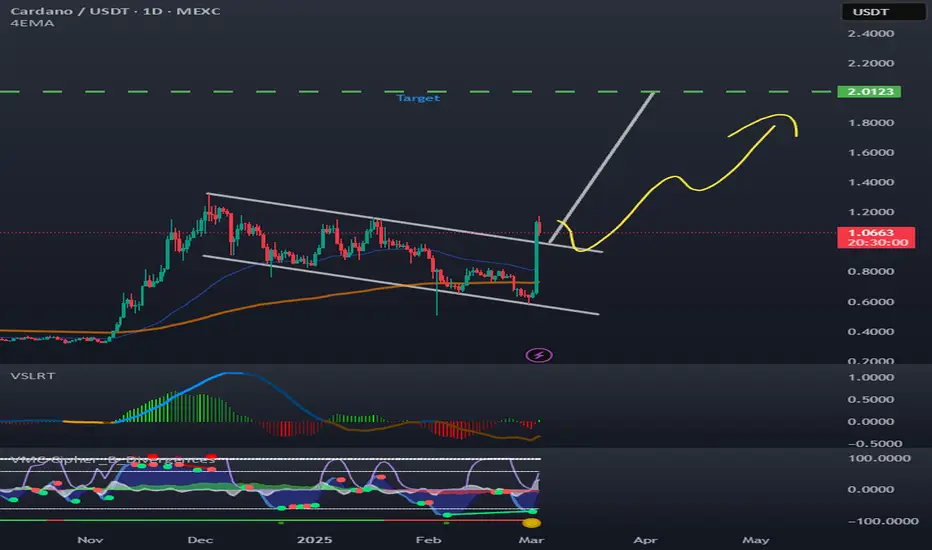Open the USDT currency selector

[883, 12]
